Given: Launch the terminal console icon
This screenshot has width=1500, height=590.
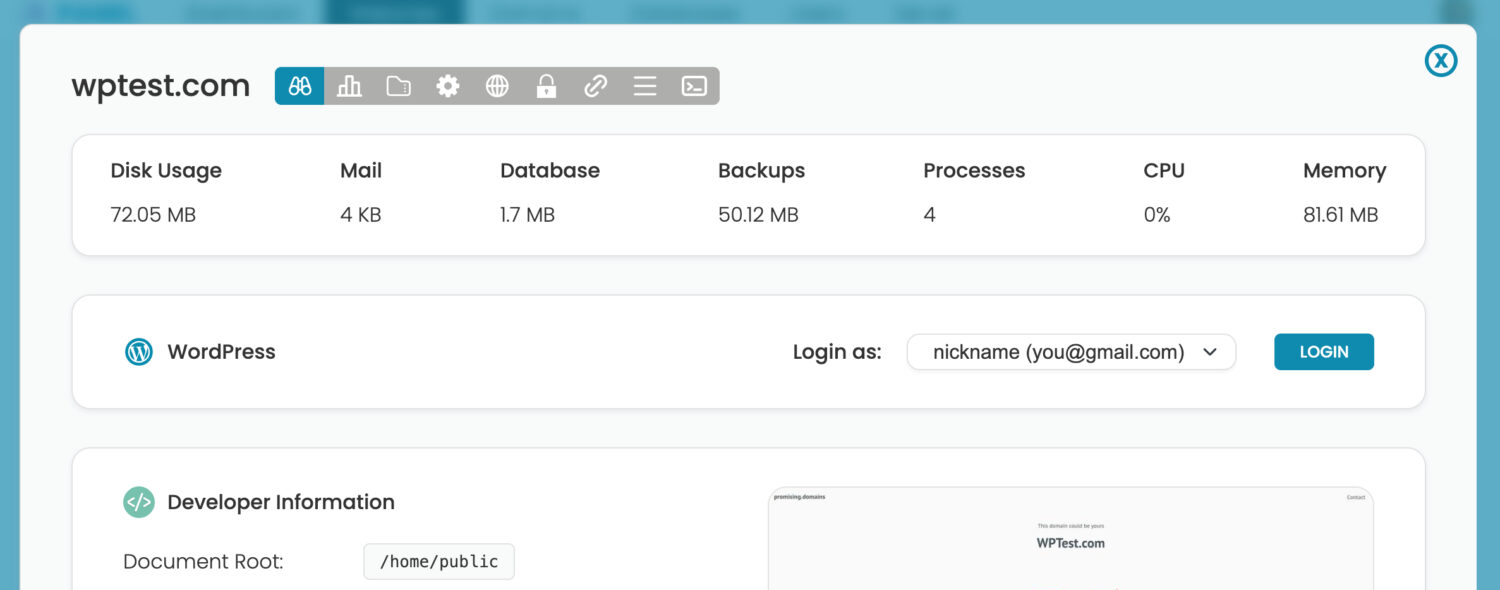Looking at the screenshot, I should 694,86.
